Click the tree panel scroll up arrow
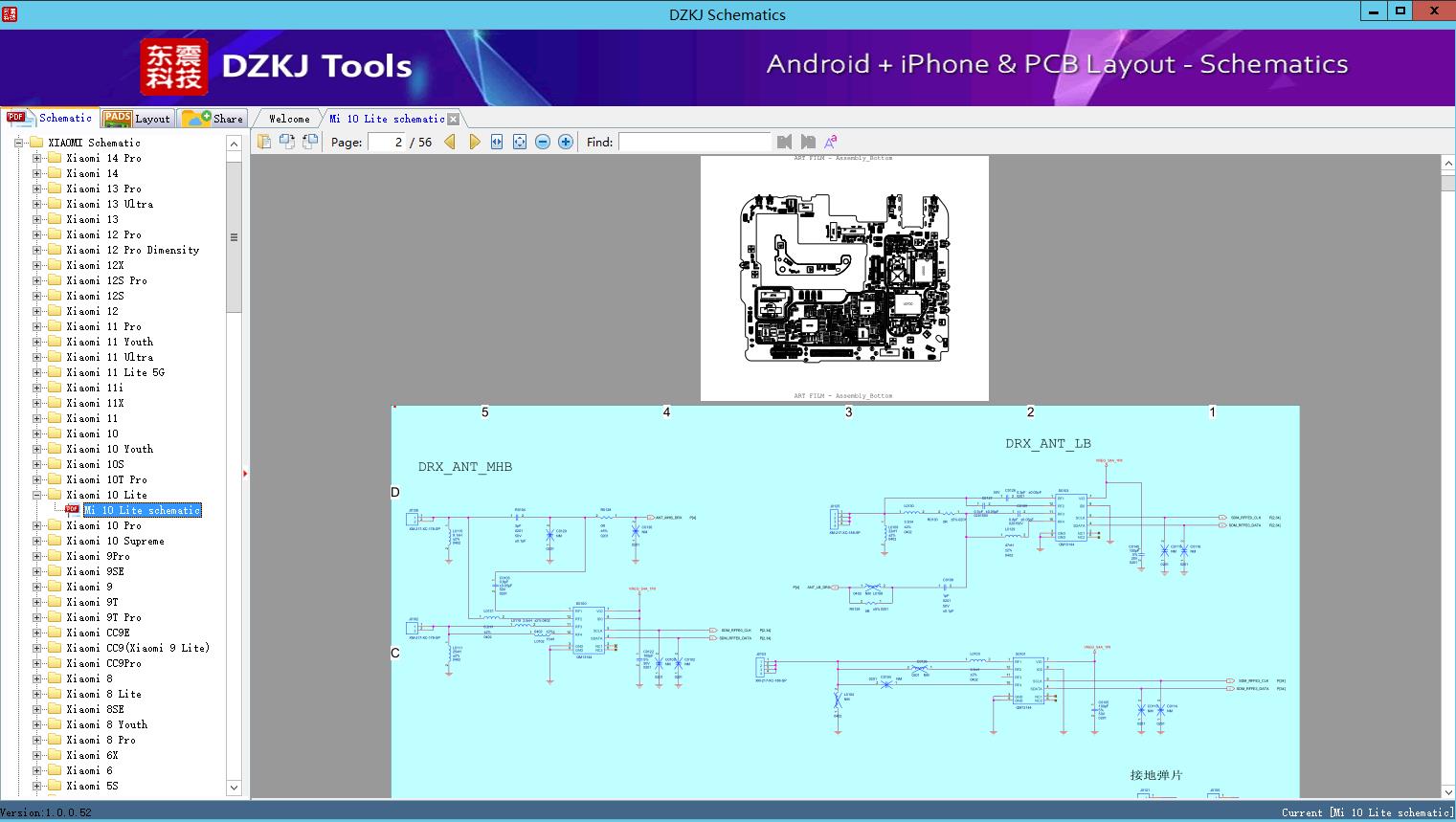1456x822 pixels. coord(234,144)
